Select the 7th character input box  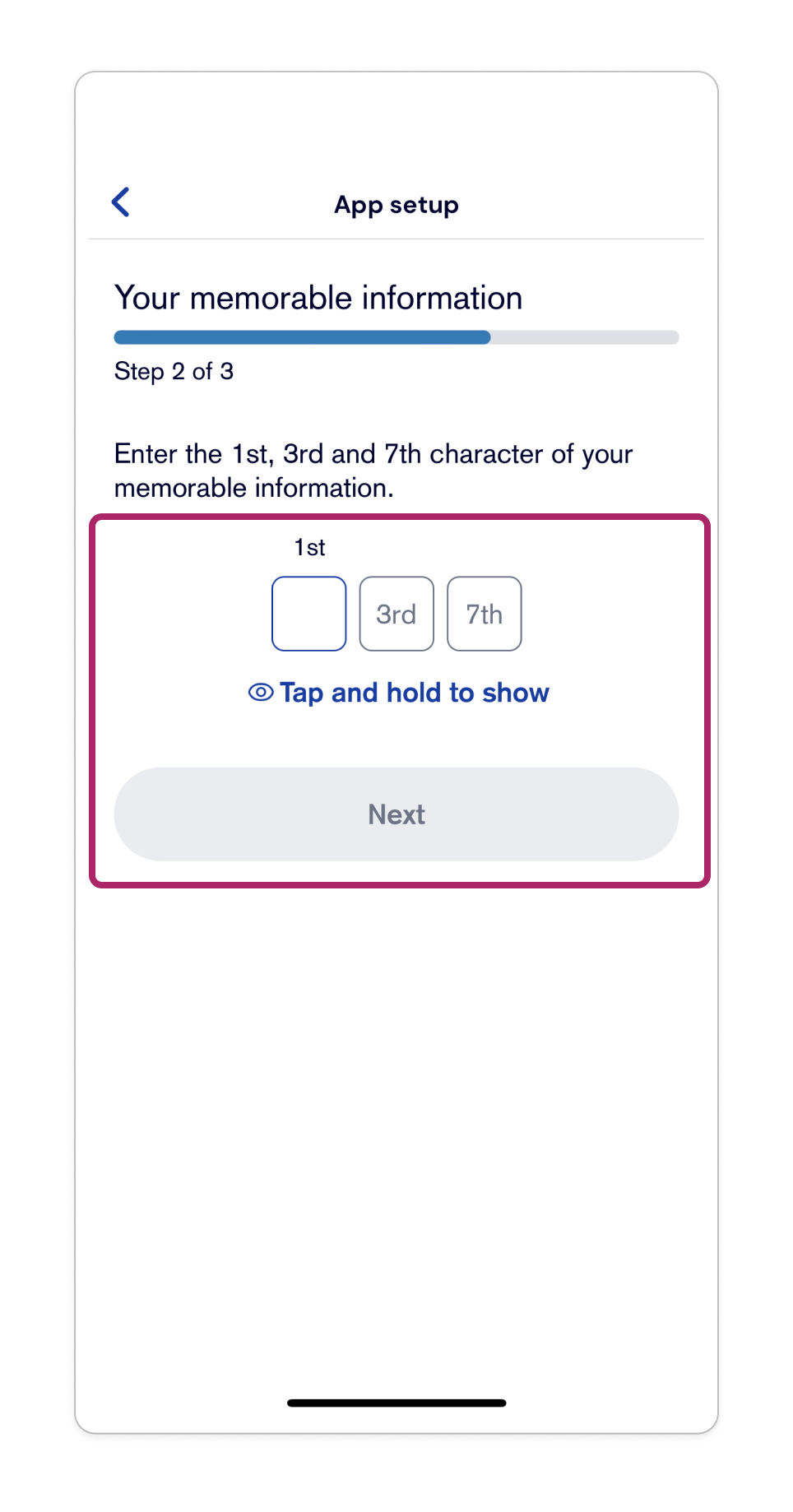[484, 614]
